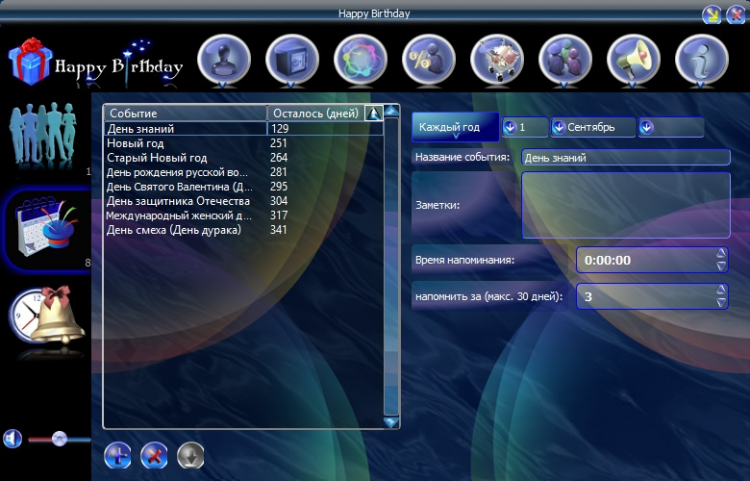Increase 'напомнить за' days with up arrow
Image resolution: width=750 pixels, height=481 pixels.
[721, 291]
